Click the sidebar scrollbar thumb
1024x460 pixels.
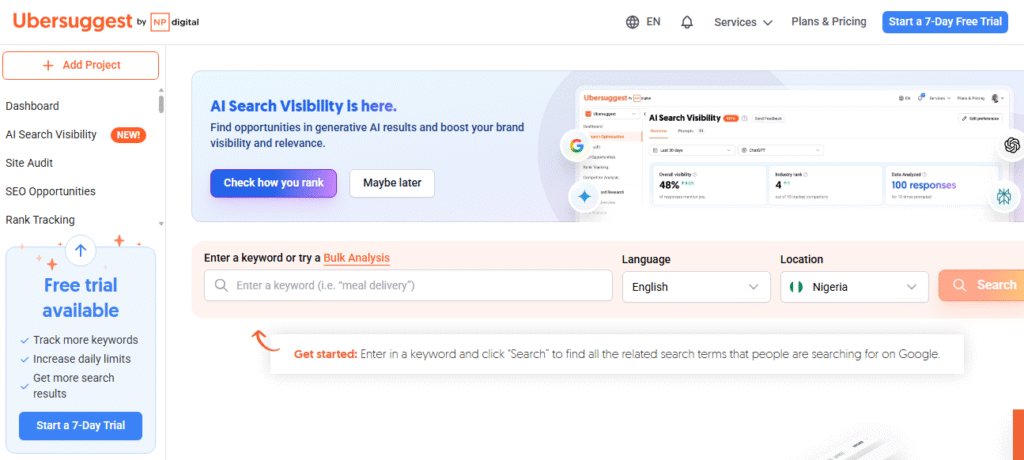click(161, 105)
